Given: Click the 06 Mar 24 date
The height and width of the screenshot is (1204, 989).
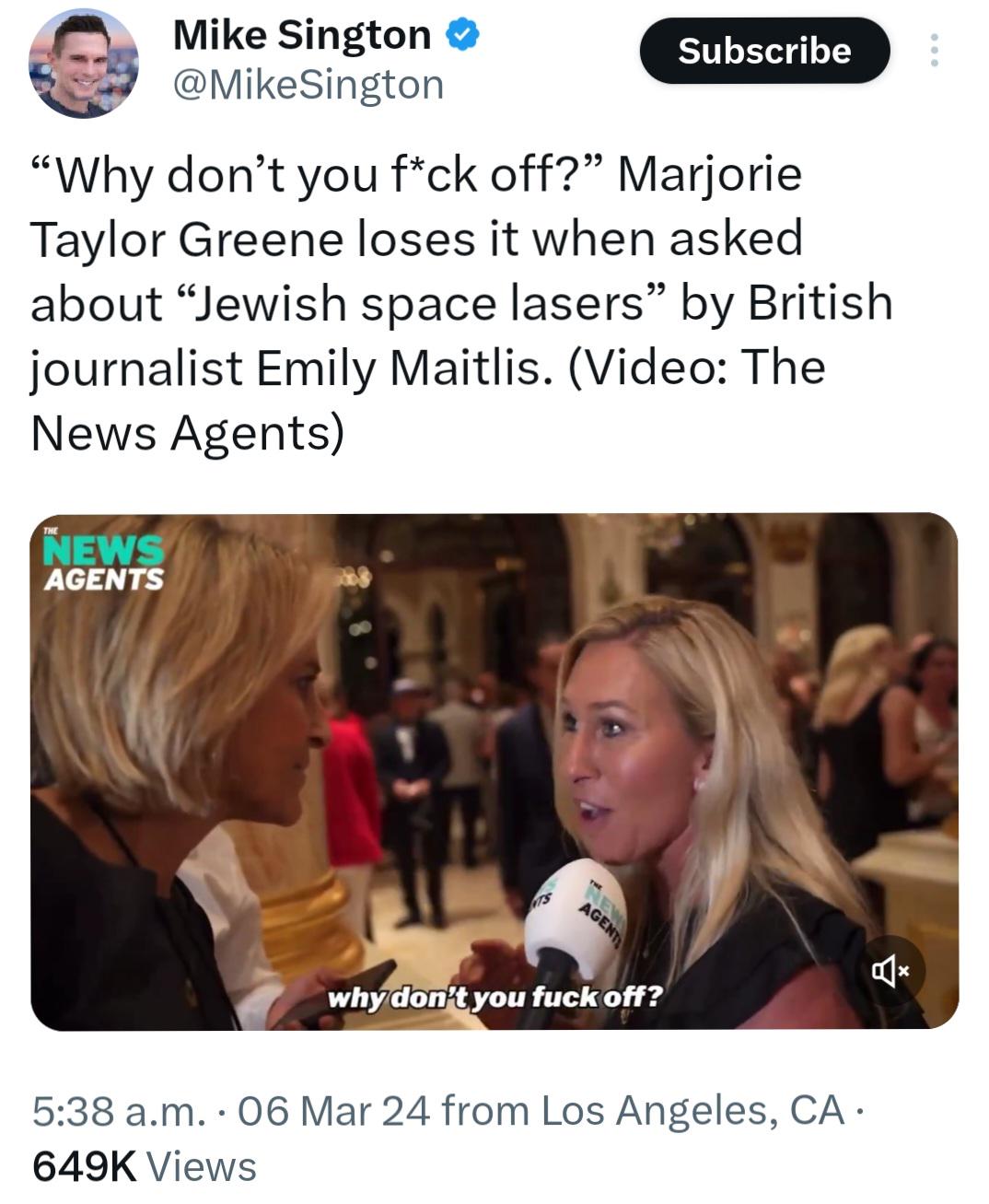Looking at the screenshot, I should pyautogui.click(x=333, y=1110).
